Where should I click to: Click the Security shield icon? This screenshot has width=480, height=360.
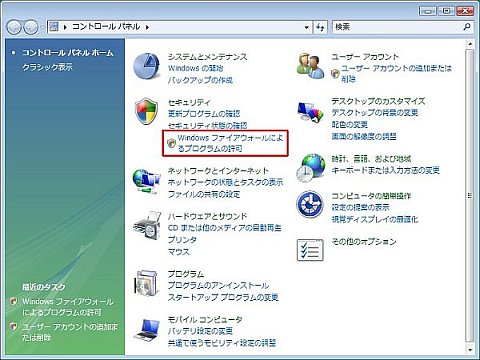click(x=146, y=111)
